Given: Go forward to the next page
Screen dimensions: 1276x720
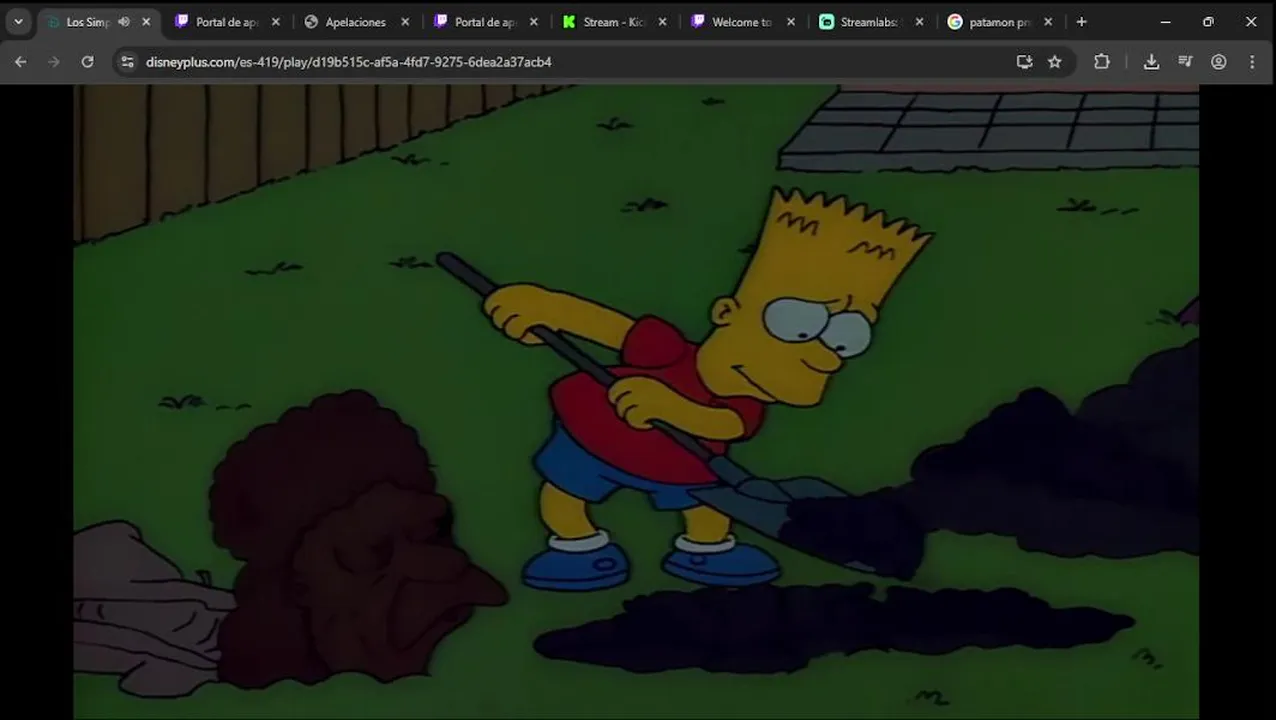Looking at the screenshot, I should pos(54,62).
